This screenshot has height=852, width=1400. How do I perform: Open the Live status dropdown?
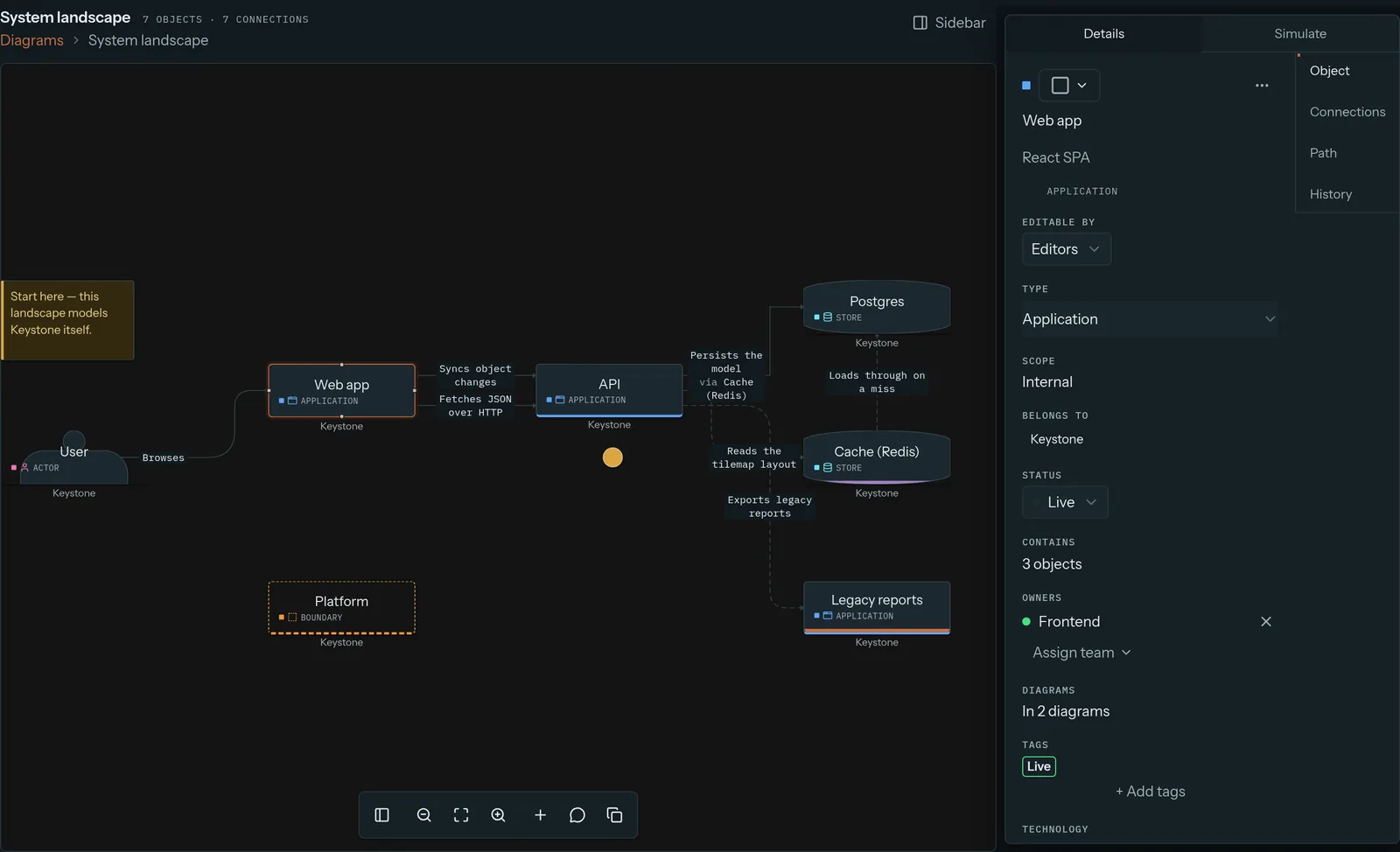pos(1065,502)
